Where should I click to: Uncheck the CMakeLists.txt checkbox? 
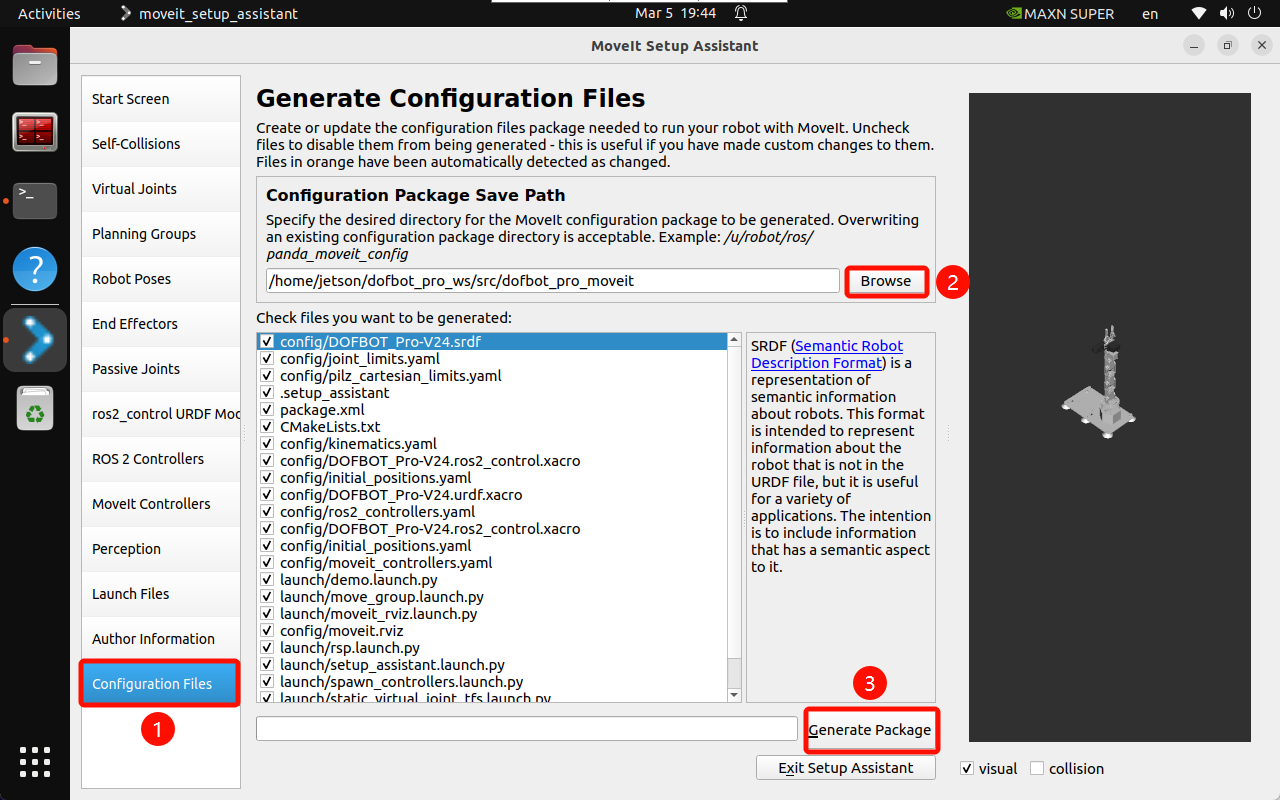267,427
